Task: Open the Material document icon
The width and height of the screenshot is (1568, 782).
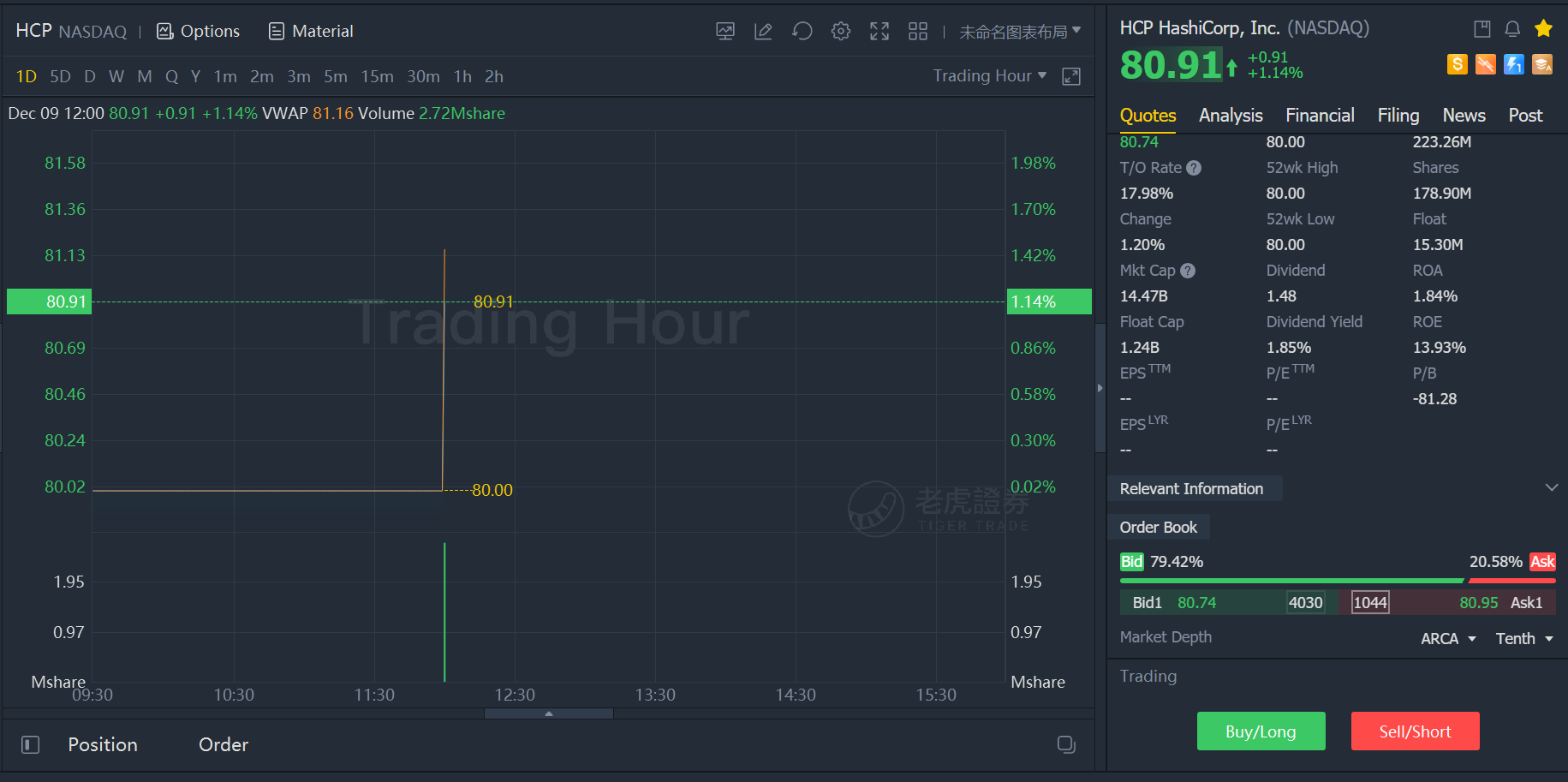Action: point(276,32)
